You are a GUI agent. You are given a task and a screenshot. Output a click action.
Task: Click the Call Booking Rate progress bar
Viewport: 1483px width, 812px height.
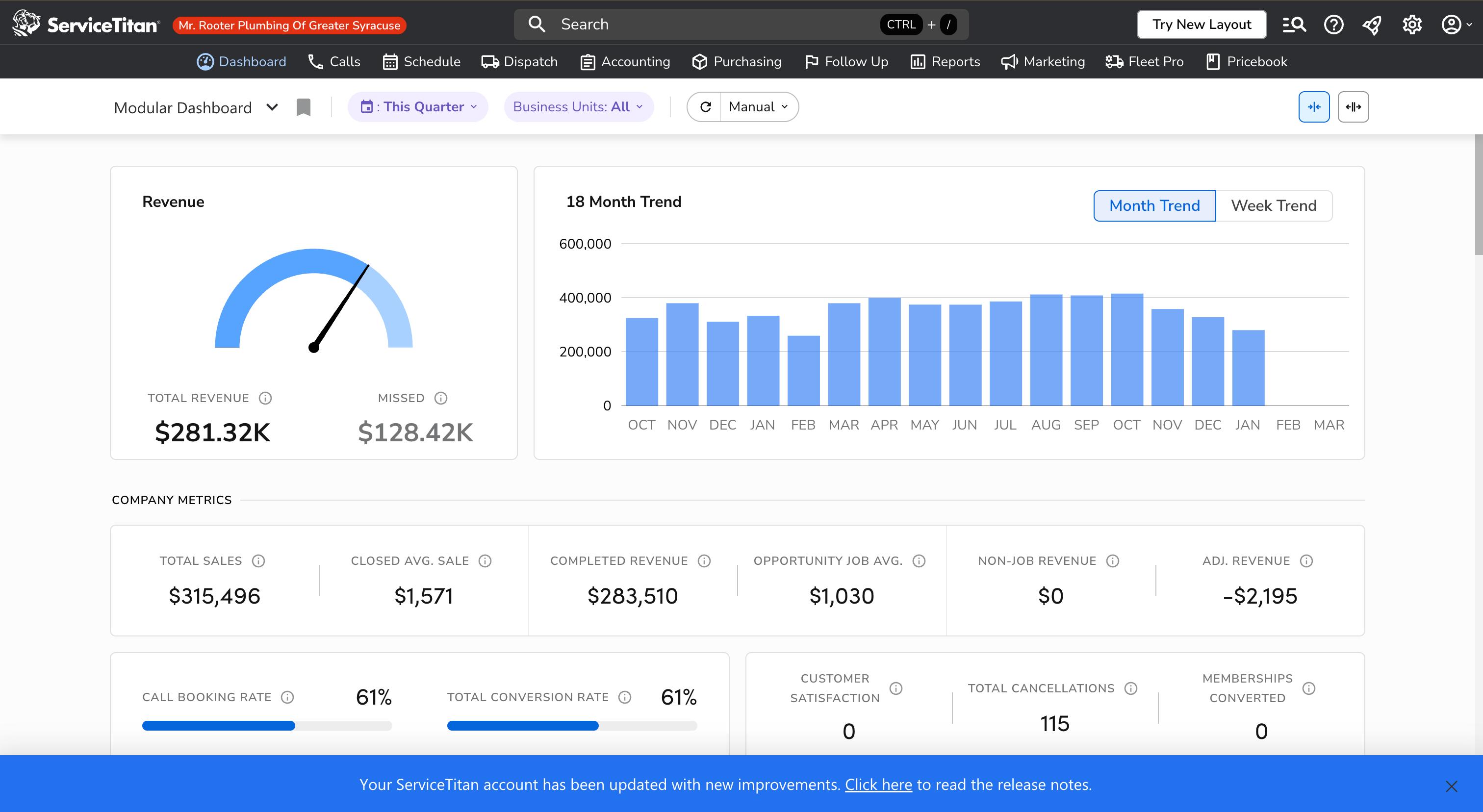point(267,726)
